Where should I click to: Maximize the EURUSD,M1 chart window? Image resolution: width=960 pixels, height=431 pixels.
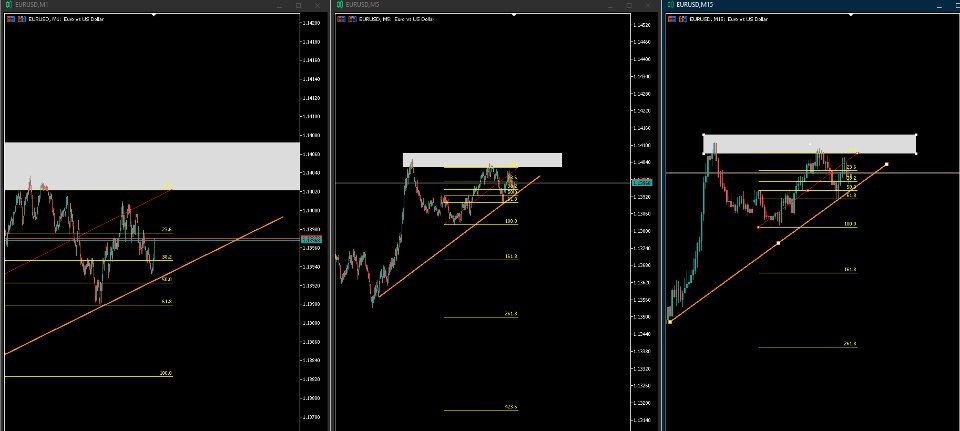point(298,6)
